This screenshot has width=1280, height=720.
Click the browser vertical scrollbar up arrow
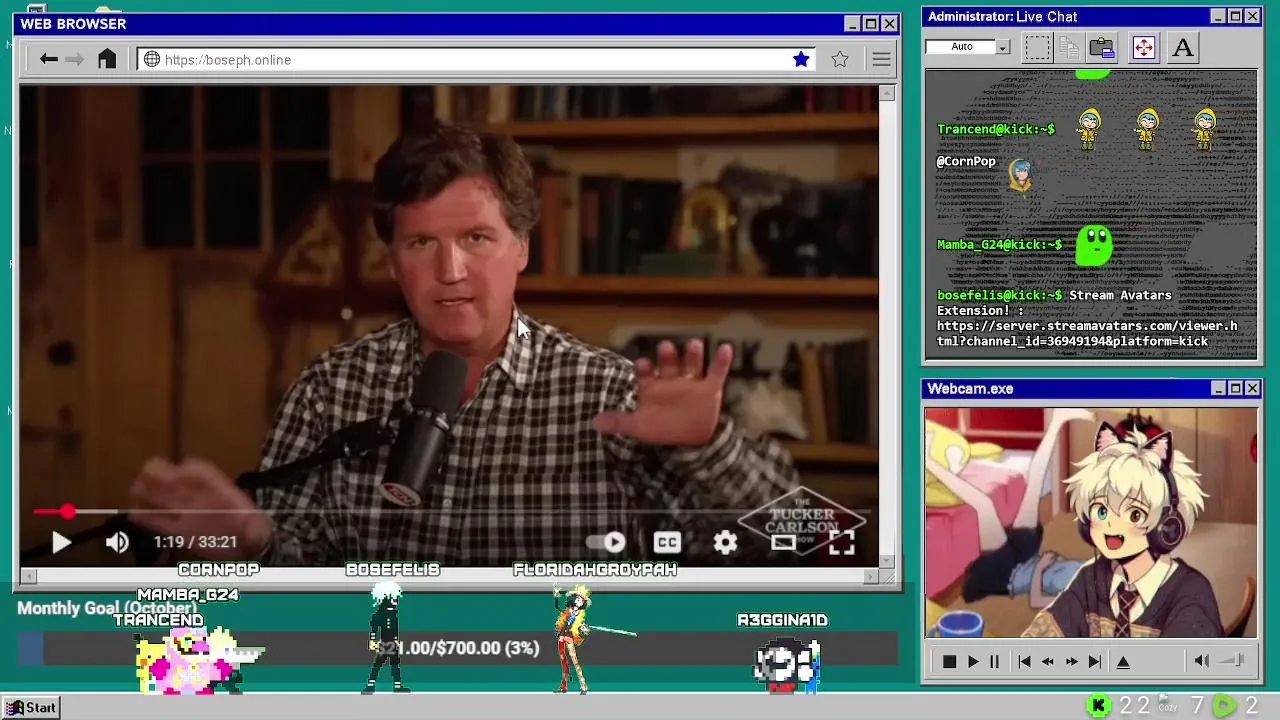(887, 93)
